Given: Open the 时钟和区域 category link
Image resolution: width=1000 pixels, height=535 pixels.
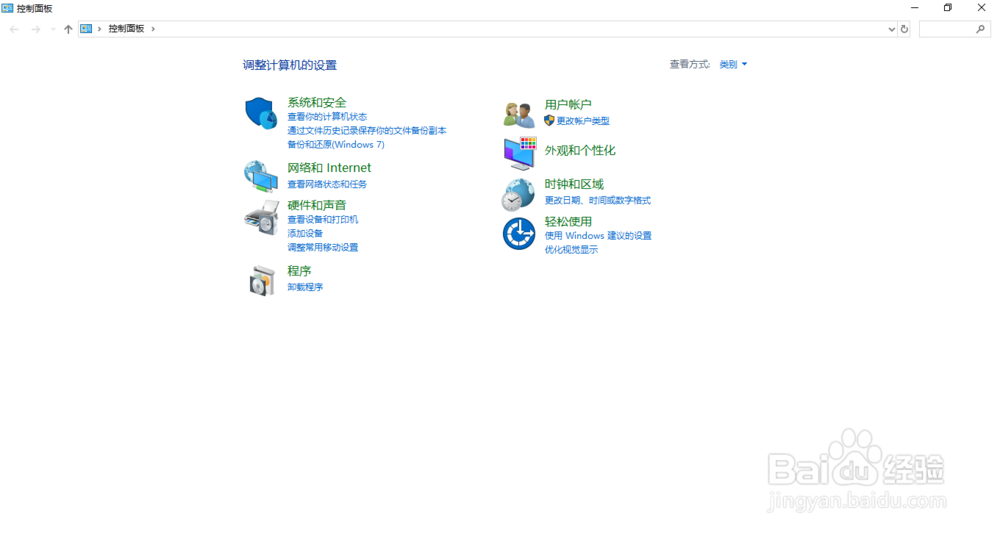Looking at the screenshot, I should pyautogui.click(x=574, y=184).
